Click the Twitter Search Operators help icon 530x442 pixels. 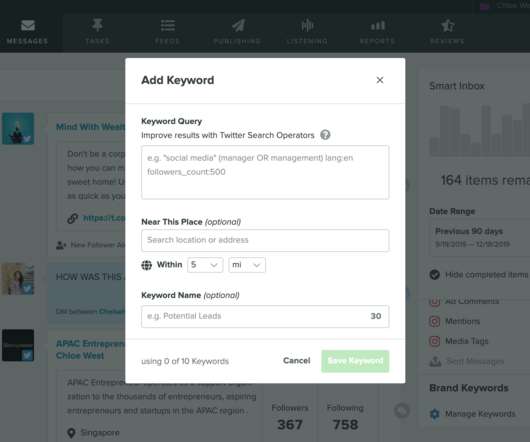pos(325,135)
